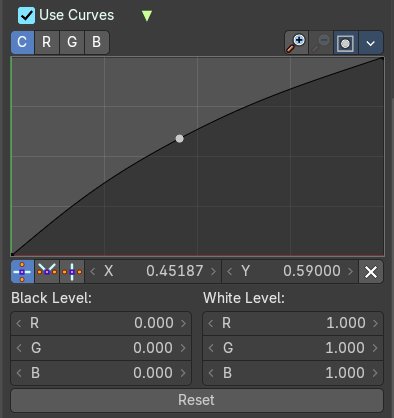Increase White Level G value
Screen dimensions: 394x418
click(375, 348)
